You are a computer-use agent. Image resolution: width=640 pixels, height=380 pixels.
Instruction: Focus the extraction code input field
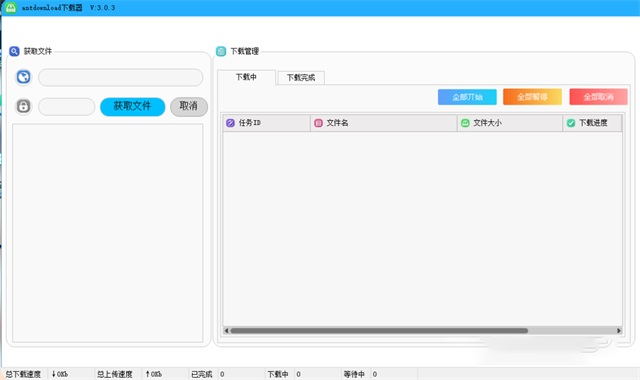(x=67, y=107)
